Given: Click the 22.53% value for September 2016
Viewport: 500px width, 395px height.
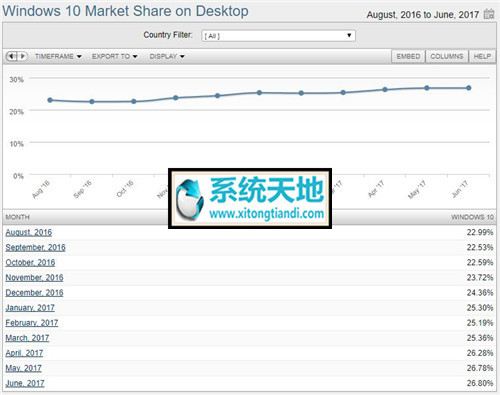Looking at the screenshot, I should click(480, 247).
